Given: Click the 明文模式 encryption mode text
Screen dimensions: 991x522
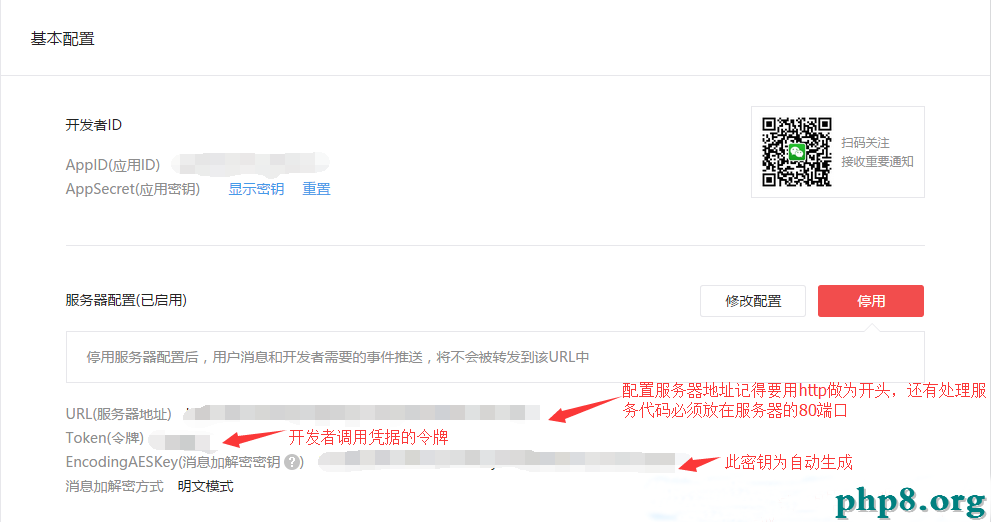Looking at the screenshot, I should pyautogui.click(x=205, y=487).
